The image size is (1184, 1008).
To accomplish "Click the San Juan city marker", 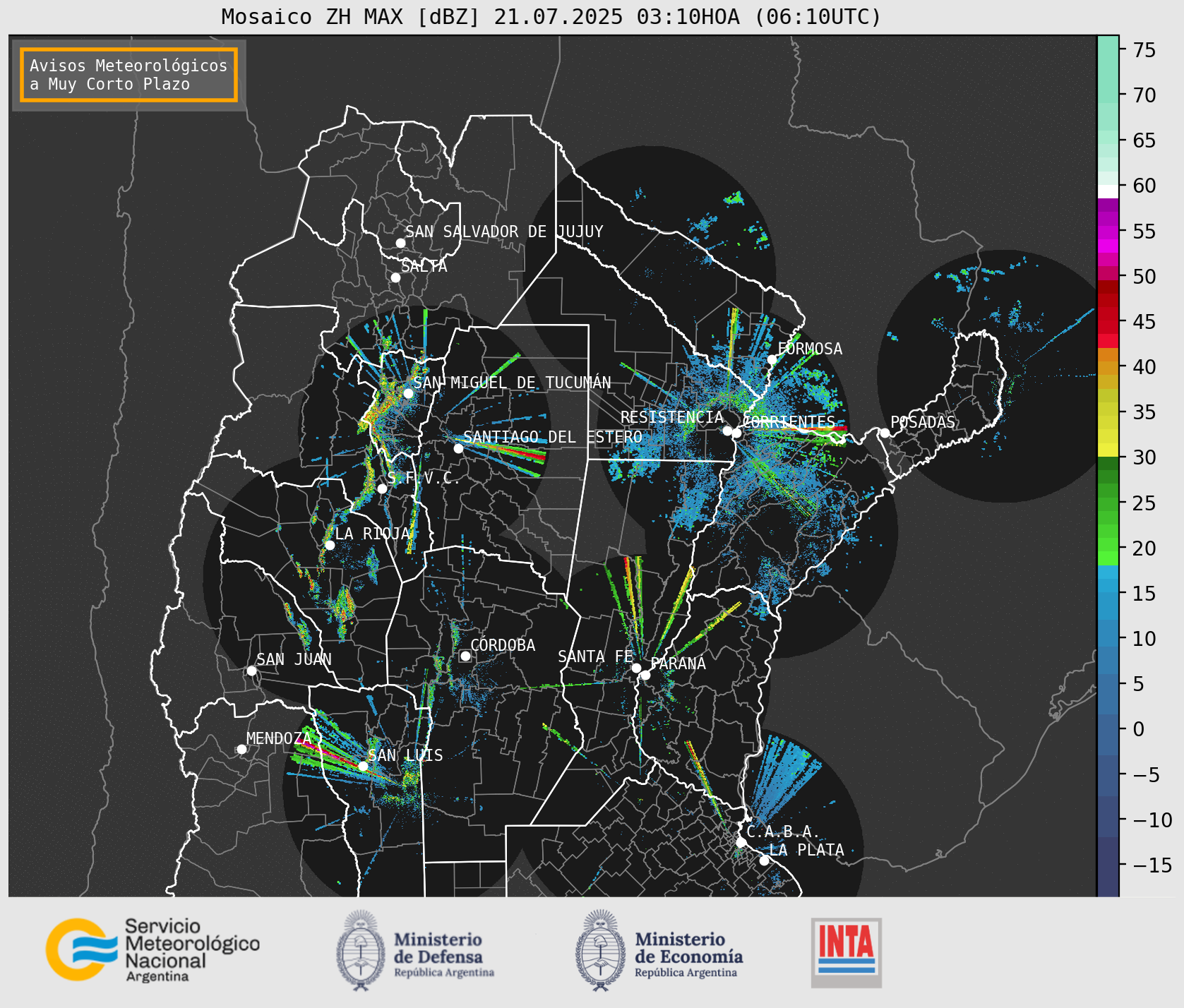I will (x=251, y=671).
